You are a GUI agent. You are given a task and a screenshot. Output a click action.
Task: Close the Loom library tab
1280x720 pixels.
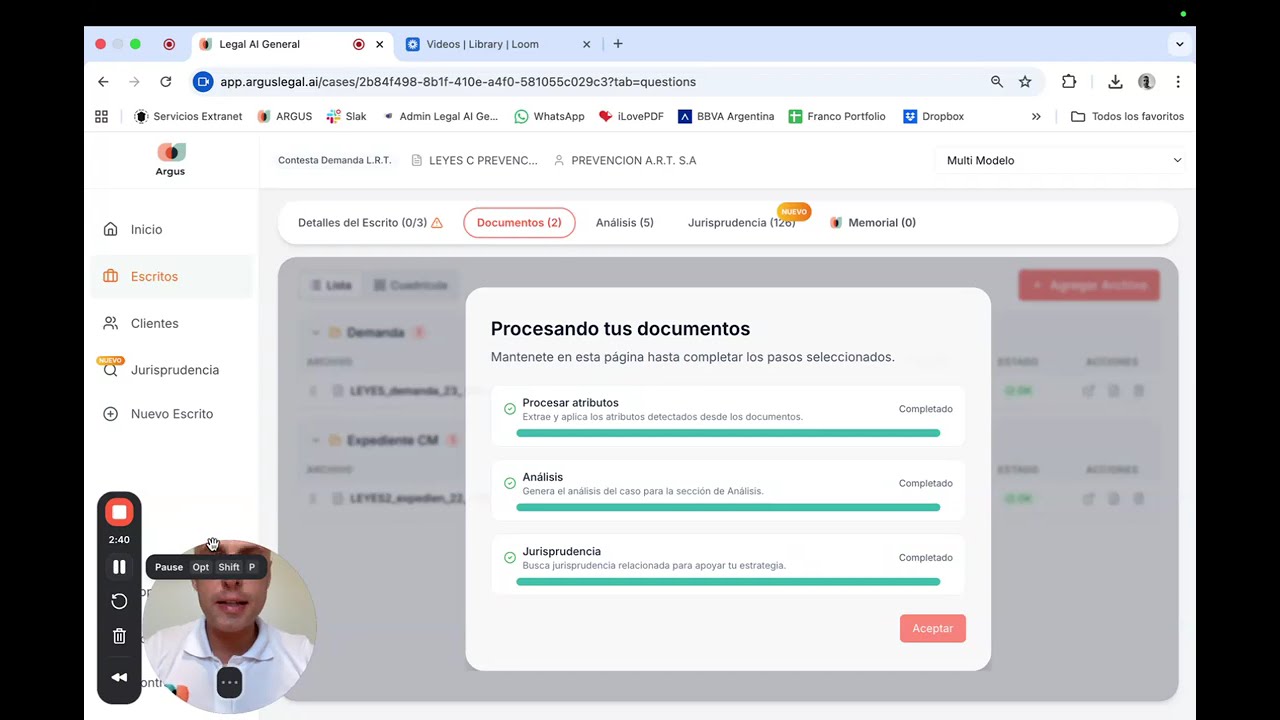pos(587,44)
